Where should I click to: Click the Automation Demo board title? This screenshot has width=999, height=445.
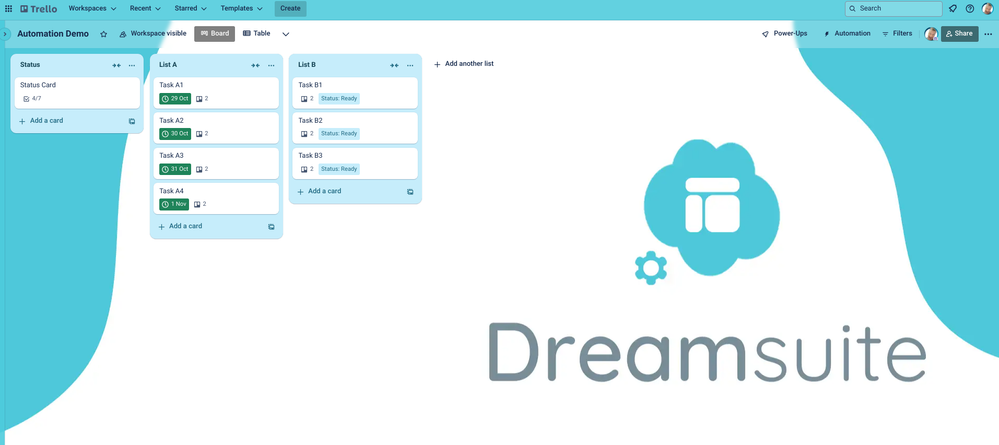(53, 34)
